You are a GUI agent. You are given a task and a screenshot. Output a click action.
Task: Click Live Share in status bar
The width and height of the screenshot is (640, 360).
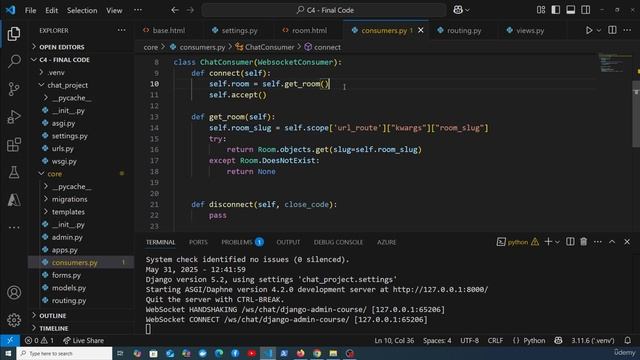83,340
